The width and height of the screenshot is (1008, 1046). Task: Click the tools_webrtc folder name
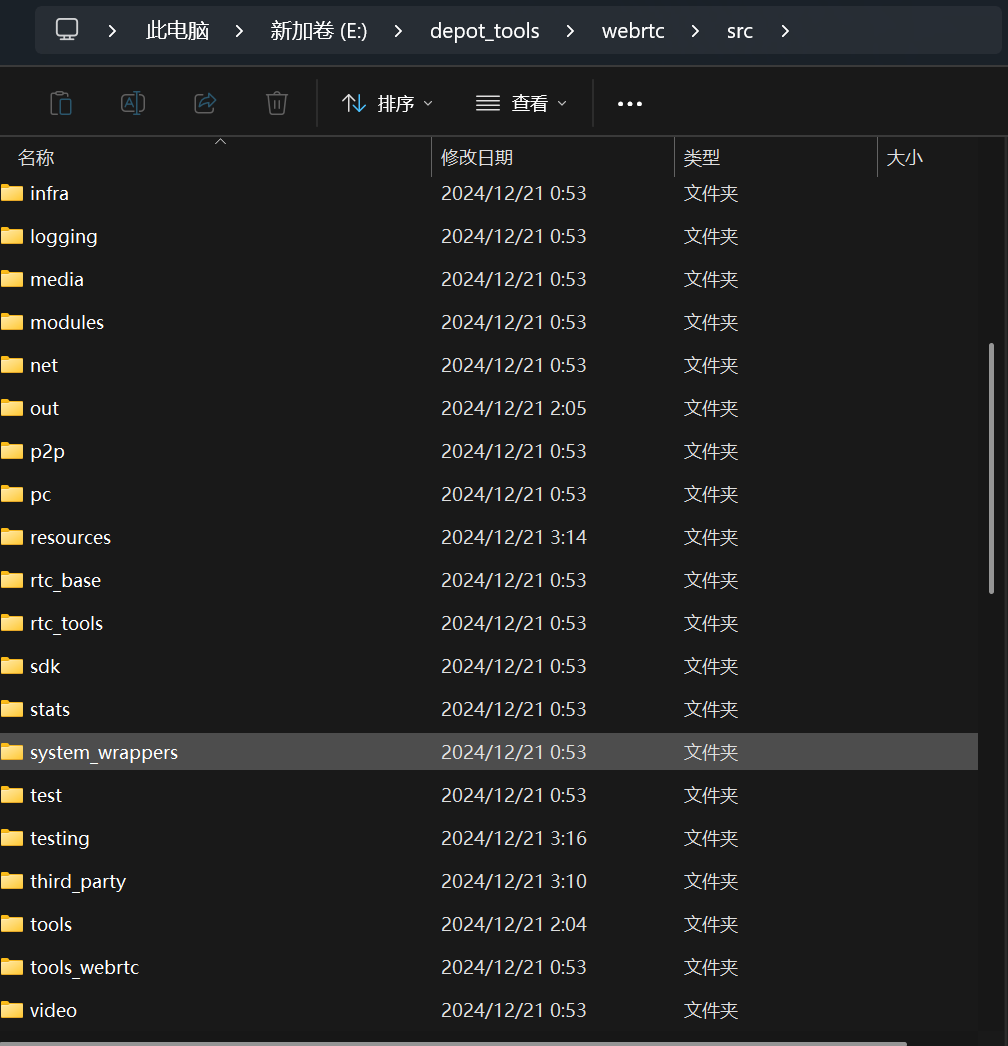tap(85, 967)
